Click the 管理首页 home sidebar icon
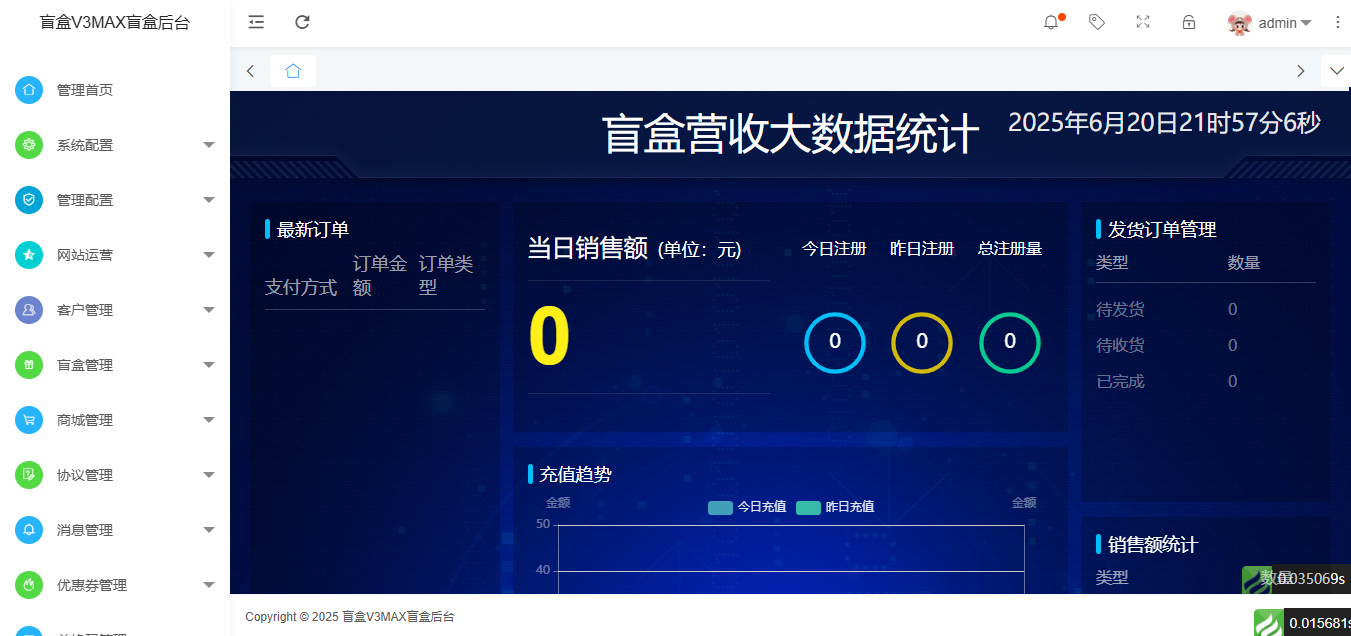The image size is (1351, 636). 29,90
